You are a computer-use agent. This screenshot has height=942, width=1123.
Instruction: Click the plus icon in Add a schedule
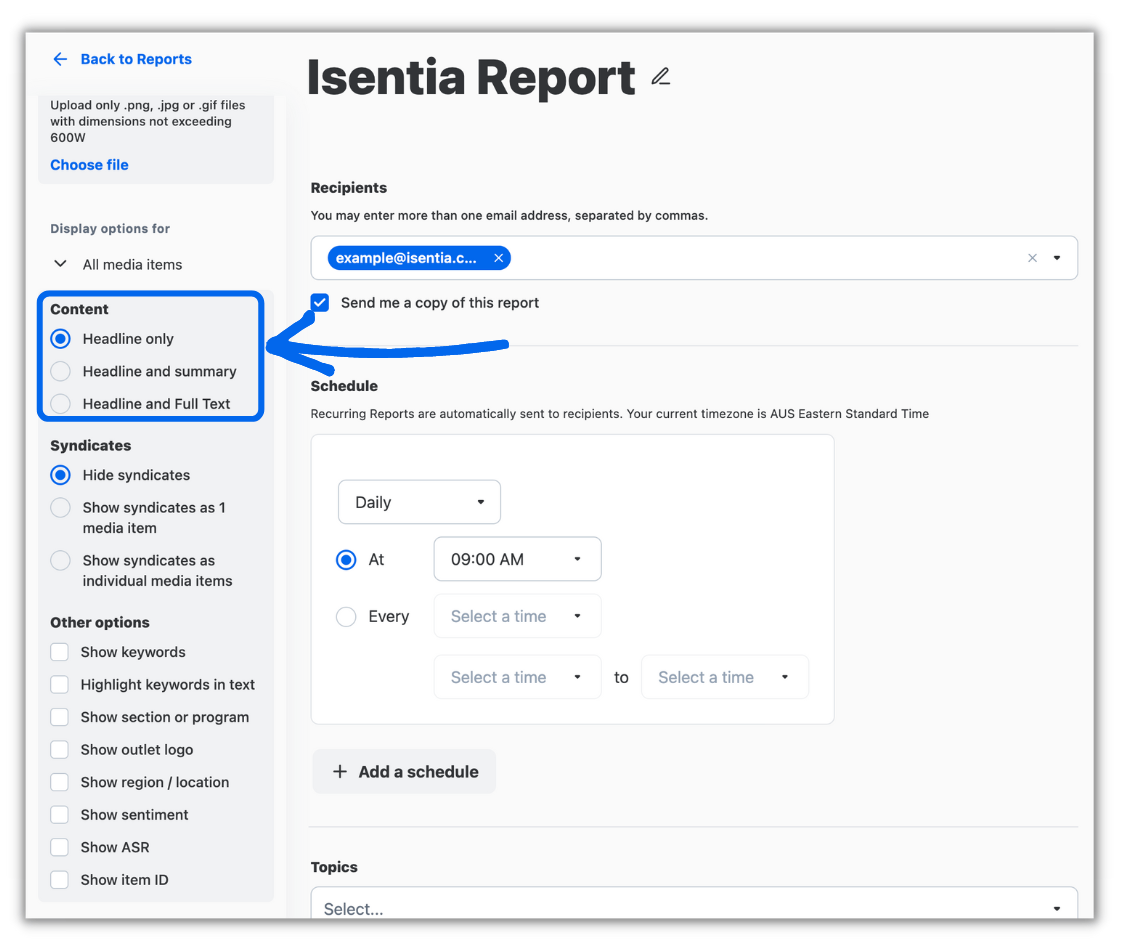[340, 772]
